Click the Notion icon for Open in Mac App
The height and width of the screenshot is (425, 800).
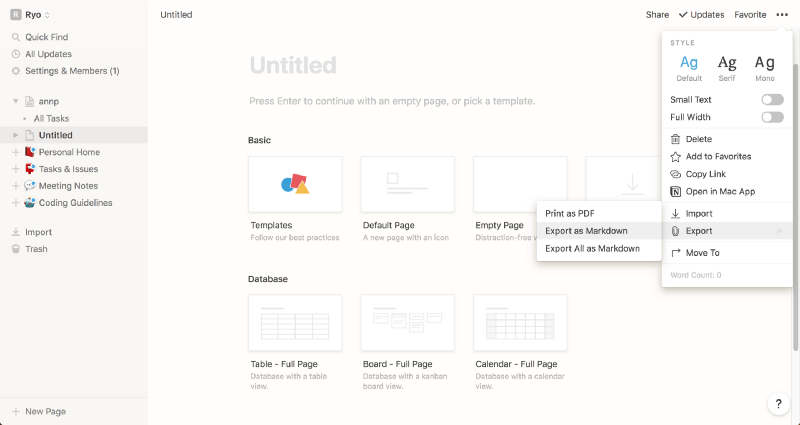(x=676, y=192)
